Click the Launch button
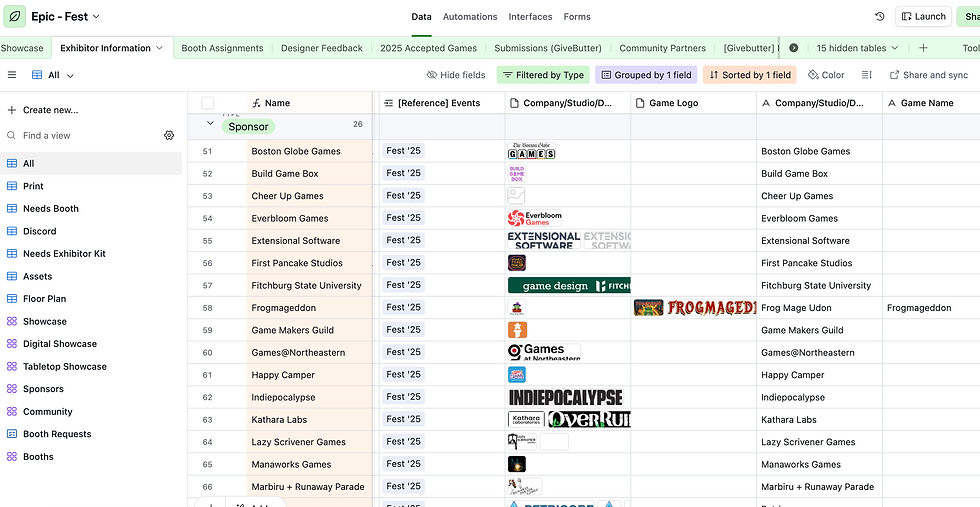980x507 pixels. coord(923,17)
